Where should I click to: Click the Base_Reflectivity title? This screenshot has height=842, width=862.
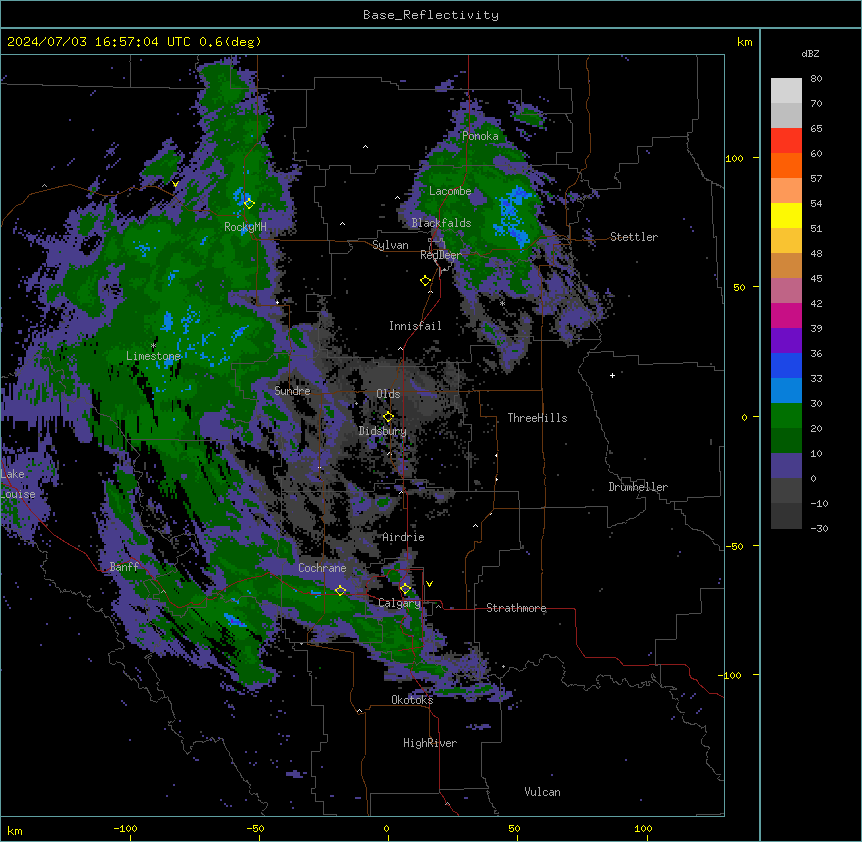pyautogui.click(x=431, y=15)
